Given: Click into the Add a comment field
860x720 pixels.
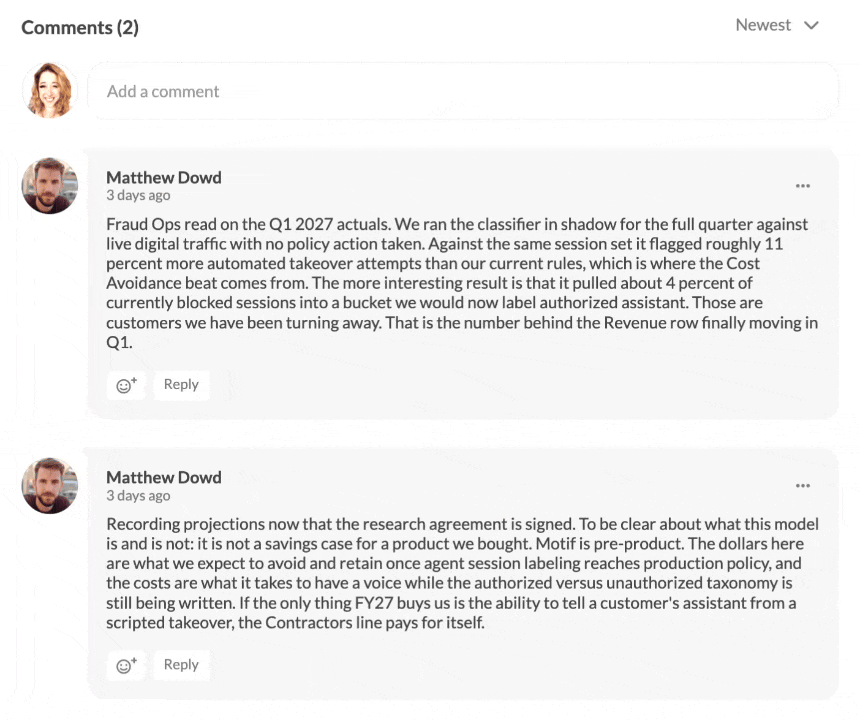Looking at the screenshot, I should tap(462, 91).
